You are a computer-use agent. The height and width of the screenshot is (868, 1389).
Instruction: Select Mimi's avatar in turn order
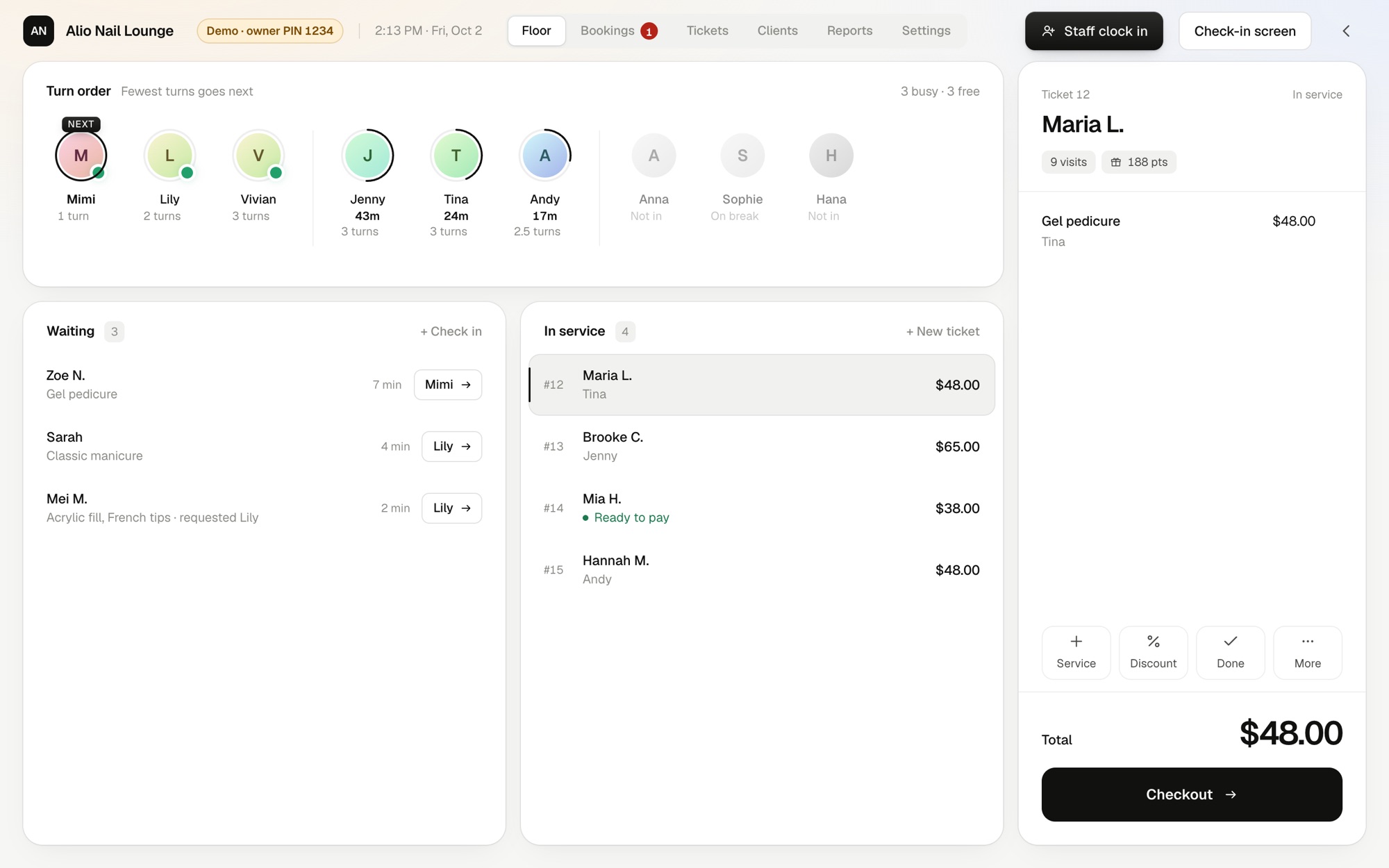(x=81, y=156)
